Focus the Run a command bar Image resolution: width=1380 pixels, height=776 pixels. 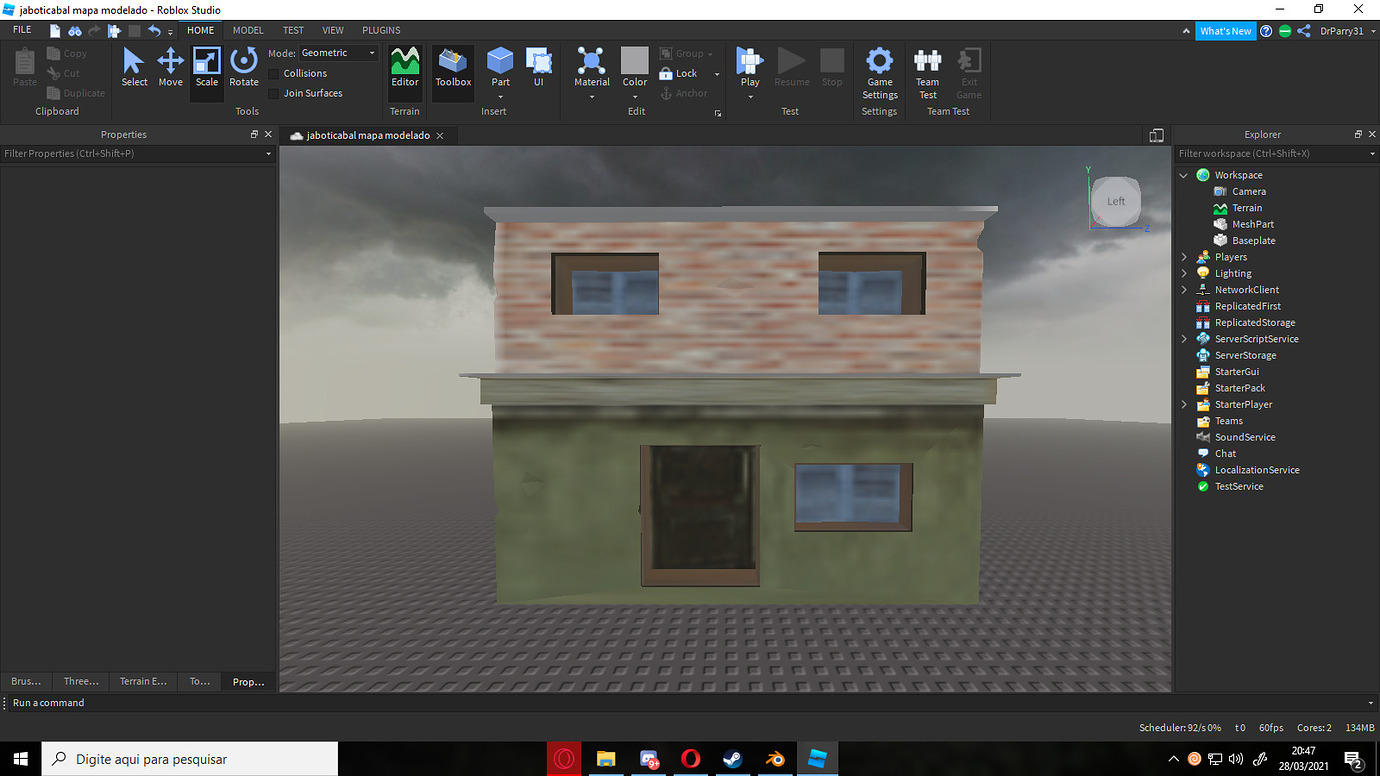pyautogui.click(x=690, y=703)
